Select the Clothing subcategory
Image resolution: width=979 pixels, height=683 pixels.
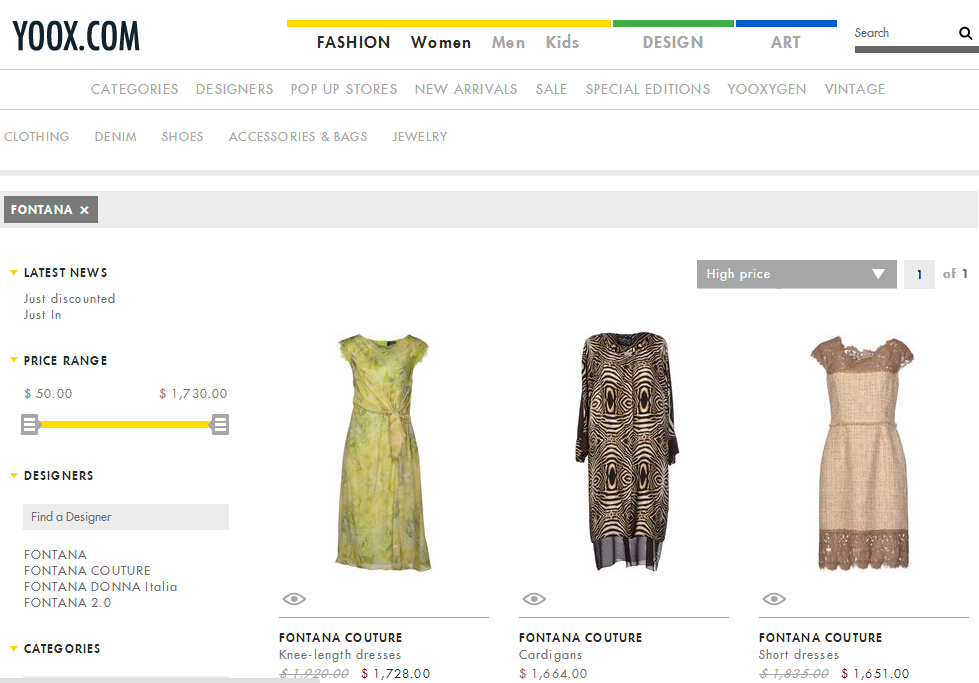pos(36,137)
